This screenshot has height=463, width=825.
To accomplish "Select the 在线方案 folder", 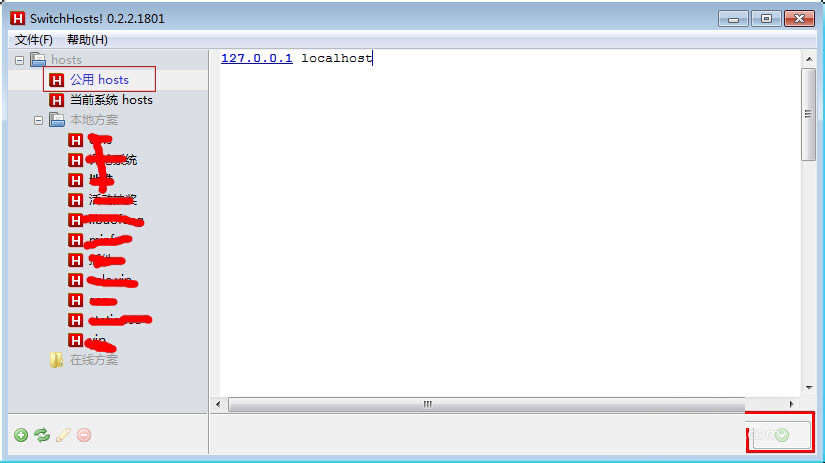I will click(x=94, y=360).
